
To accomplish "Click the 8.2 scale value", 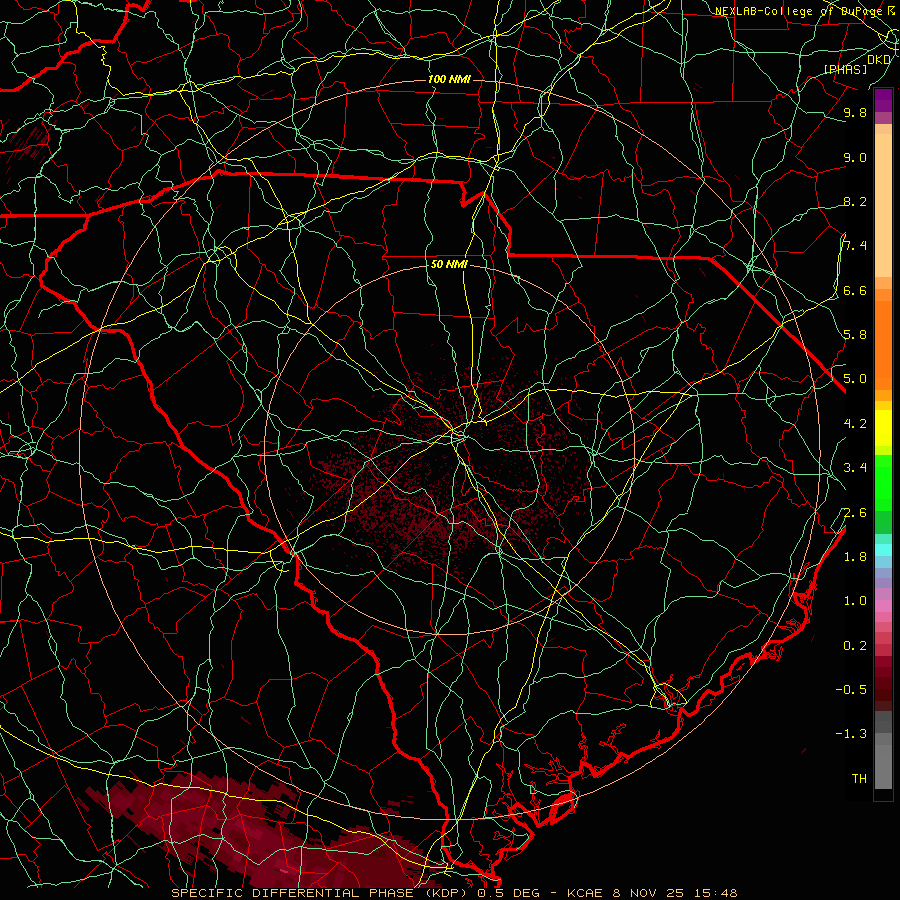I will pos(855,201).
